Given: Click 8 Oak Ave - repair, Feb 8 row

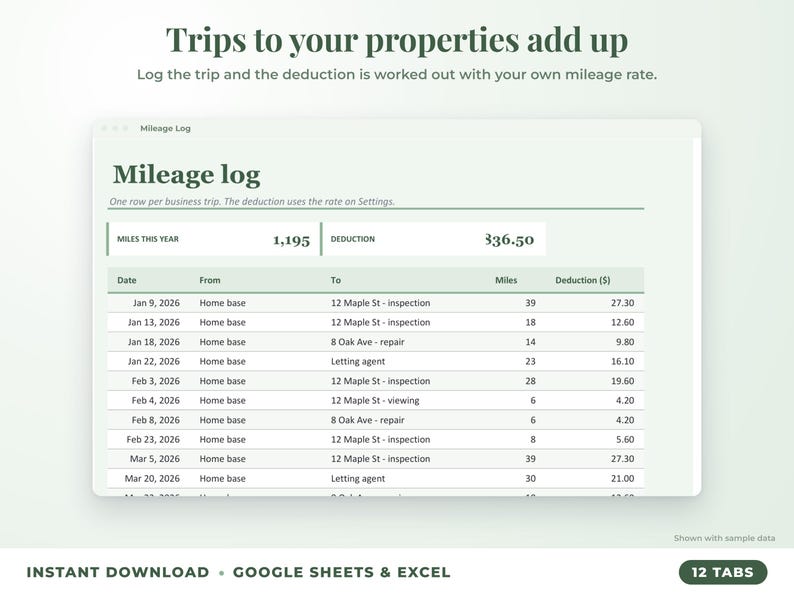Looking at the screenshot, I should [x=368, y=420].
